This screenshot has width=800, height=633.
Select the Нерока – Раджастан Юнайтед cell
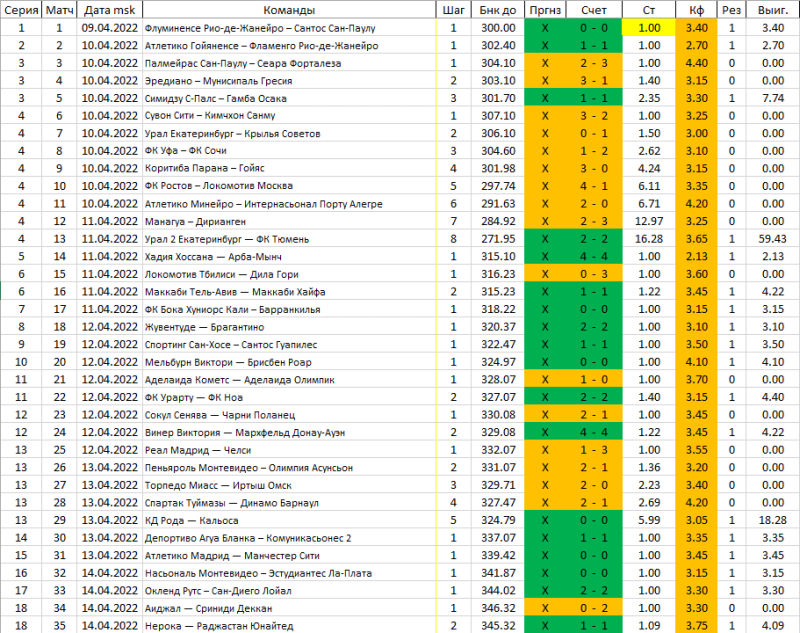[x=218, y=626]
